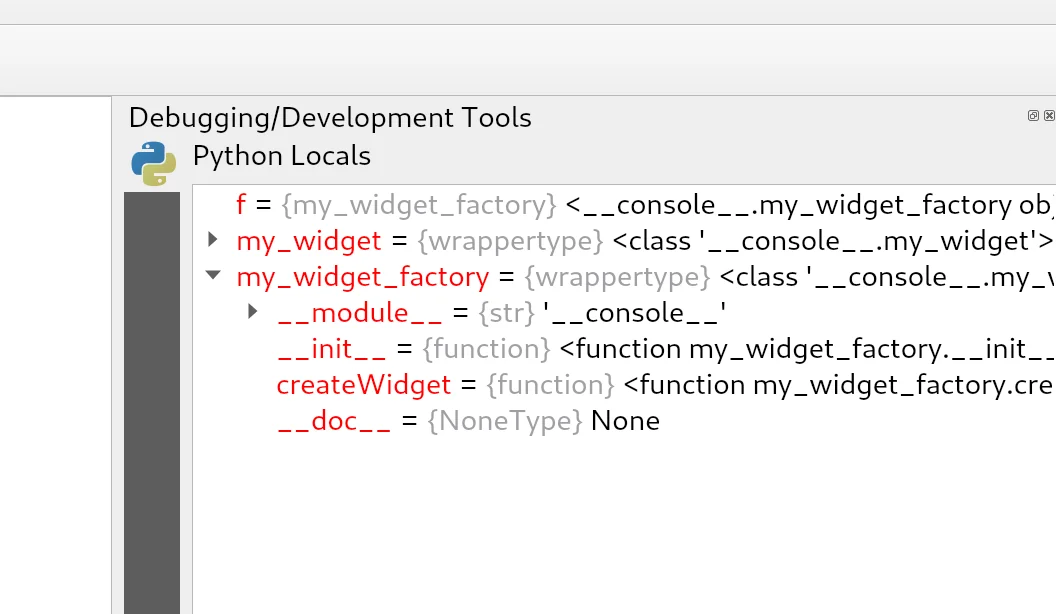
Task: Click the Python Locals heading
Action: (x=281, y=156)
